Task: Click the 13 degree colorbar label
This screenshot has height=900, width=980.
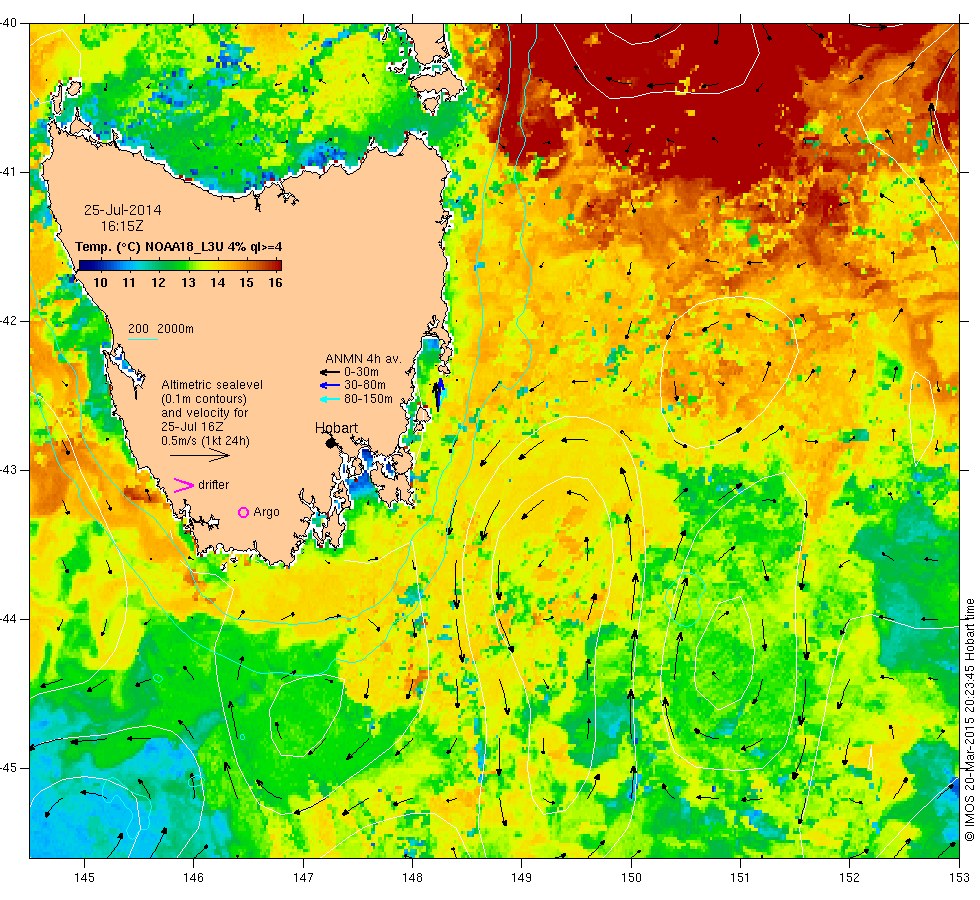Action: [188, 282]
